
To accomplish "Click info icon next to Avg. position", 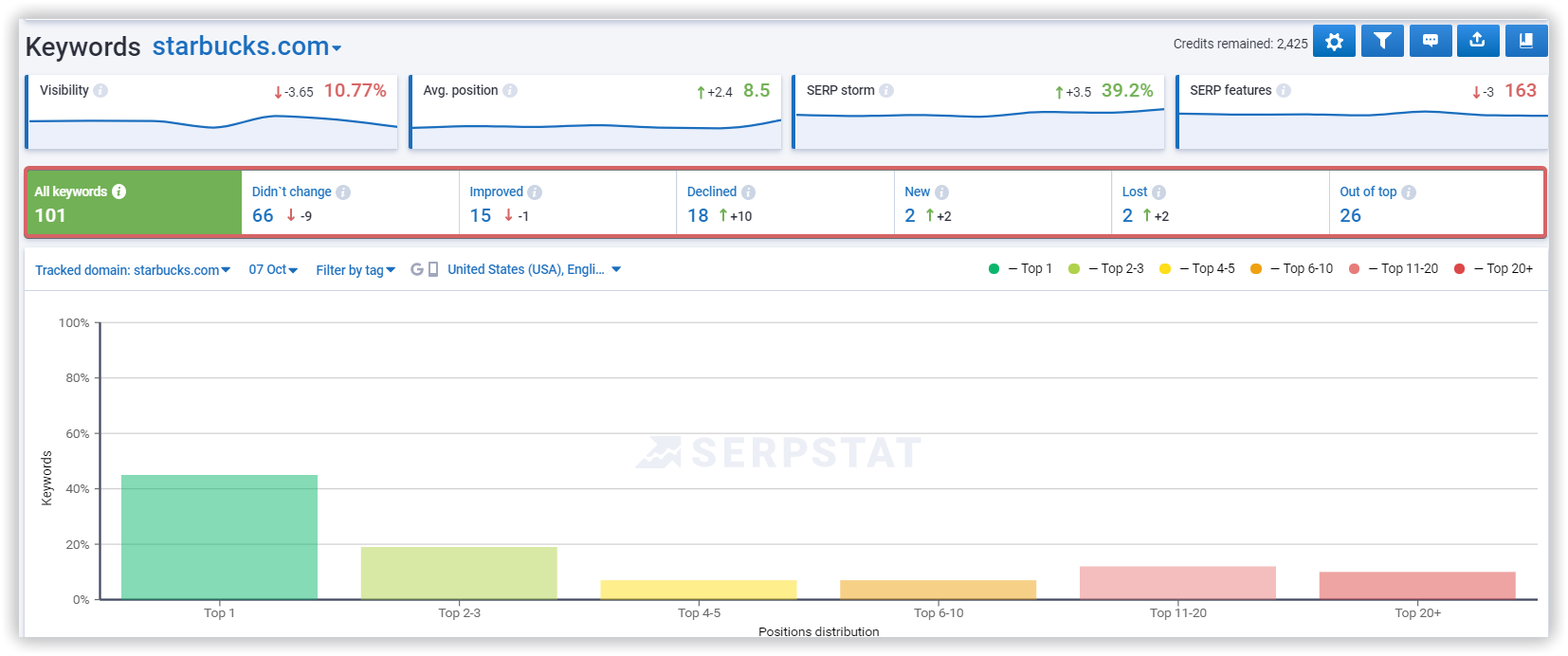I will pos(510,91).
